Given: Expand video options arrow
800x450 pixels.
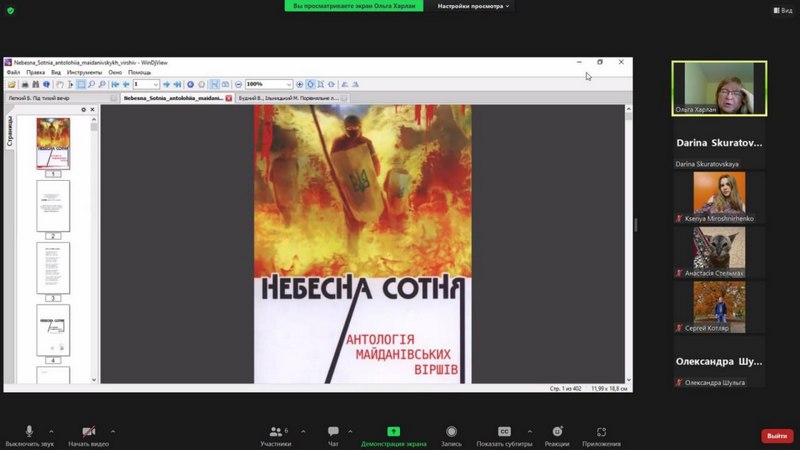Looking at the screenshot, I should (113, 432).
